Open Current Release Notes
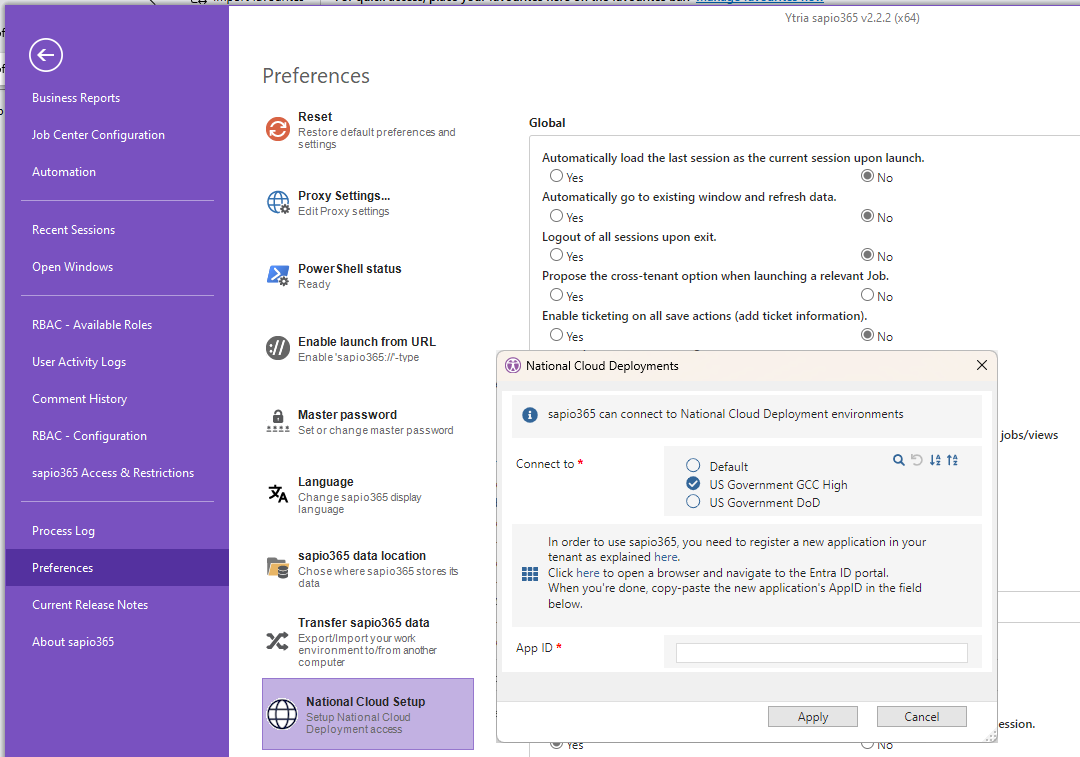Viewport: 1080px width, 757px height. point(90,605)
